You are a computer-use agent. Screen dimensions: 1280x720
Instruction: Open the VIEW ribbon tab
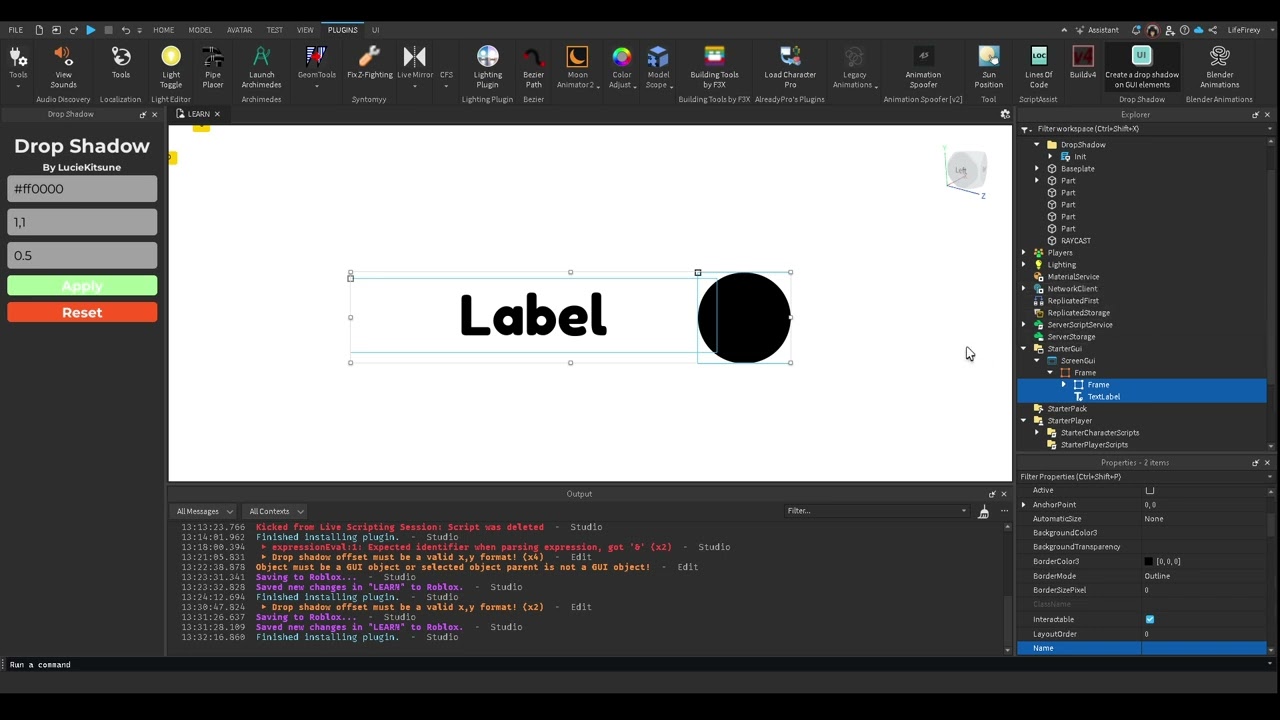[x=305, y=30]
